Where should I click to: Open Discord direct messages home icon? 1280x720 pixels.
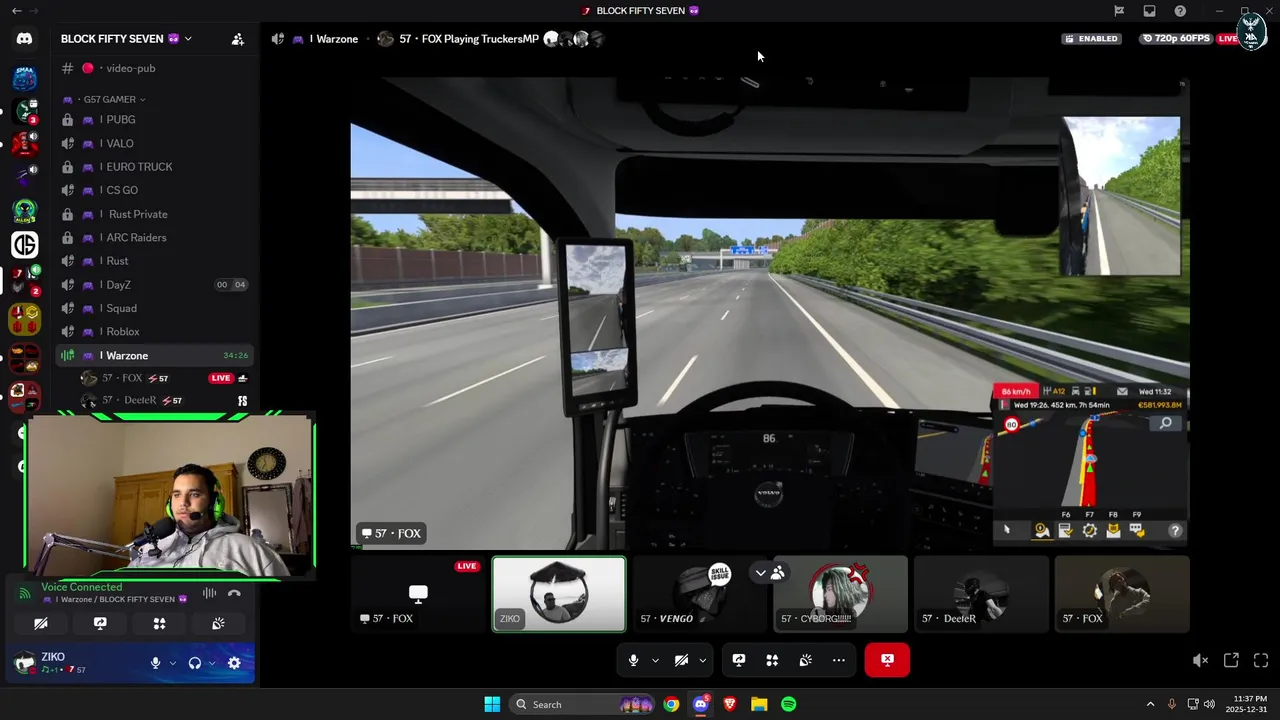(24, 39)
